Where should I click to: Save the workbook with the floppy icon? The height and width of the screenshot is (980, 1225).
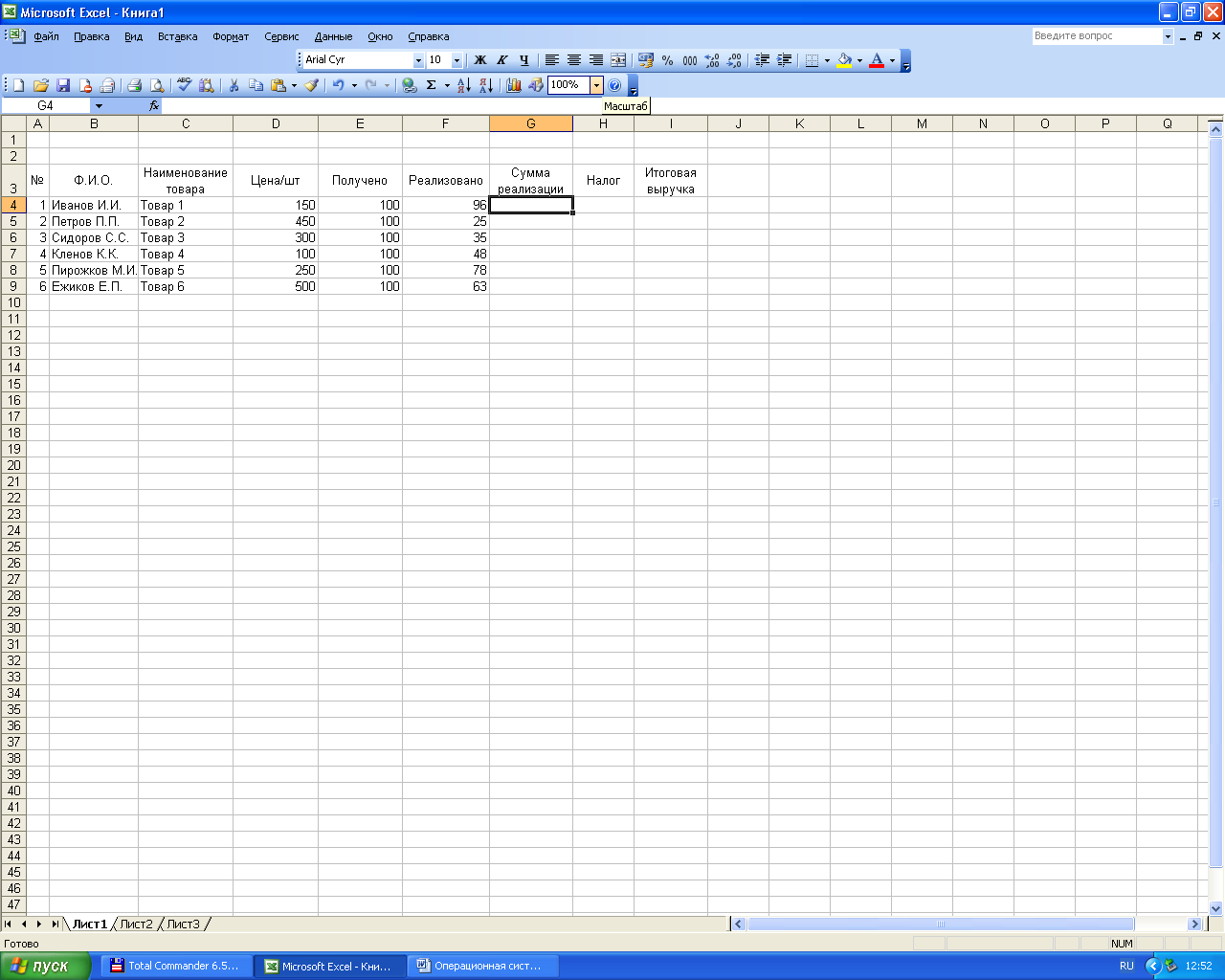click(x=63, y=85)
